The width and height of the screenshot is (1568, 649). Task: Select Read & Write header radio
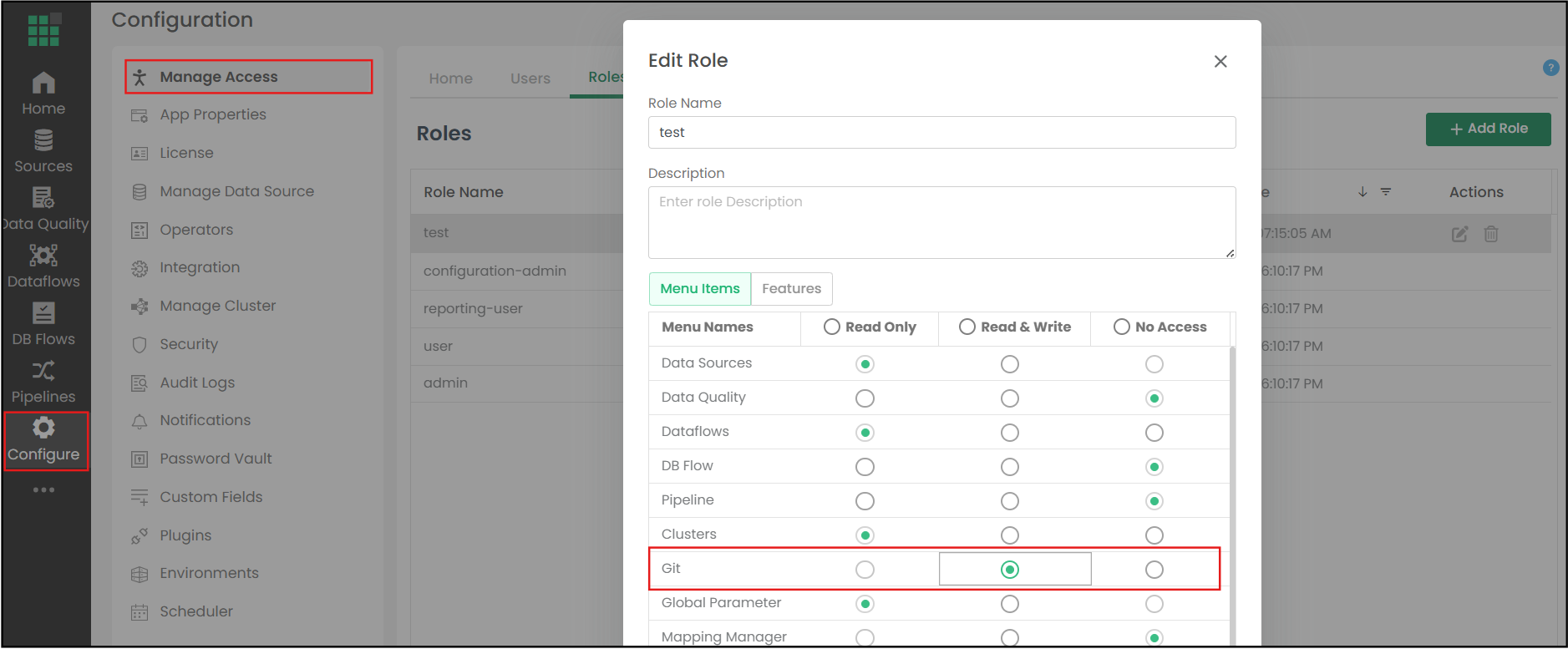coord(967,327)
